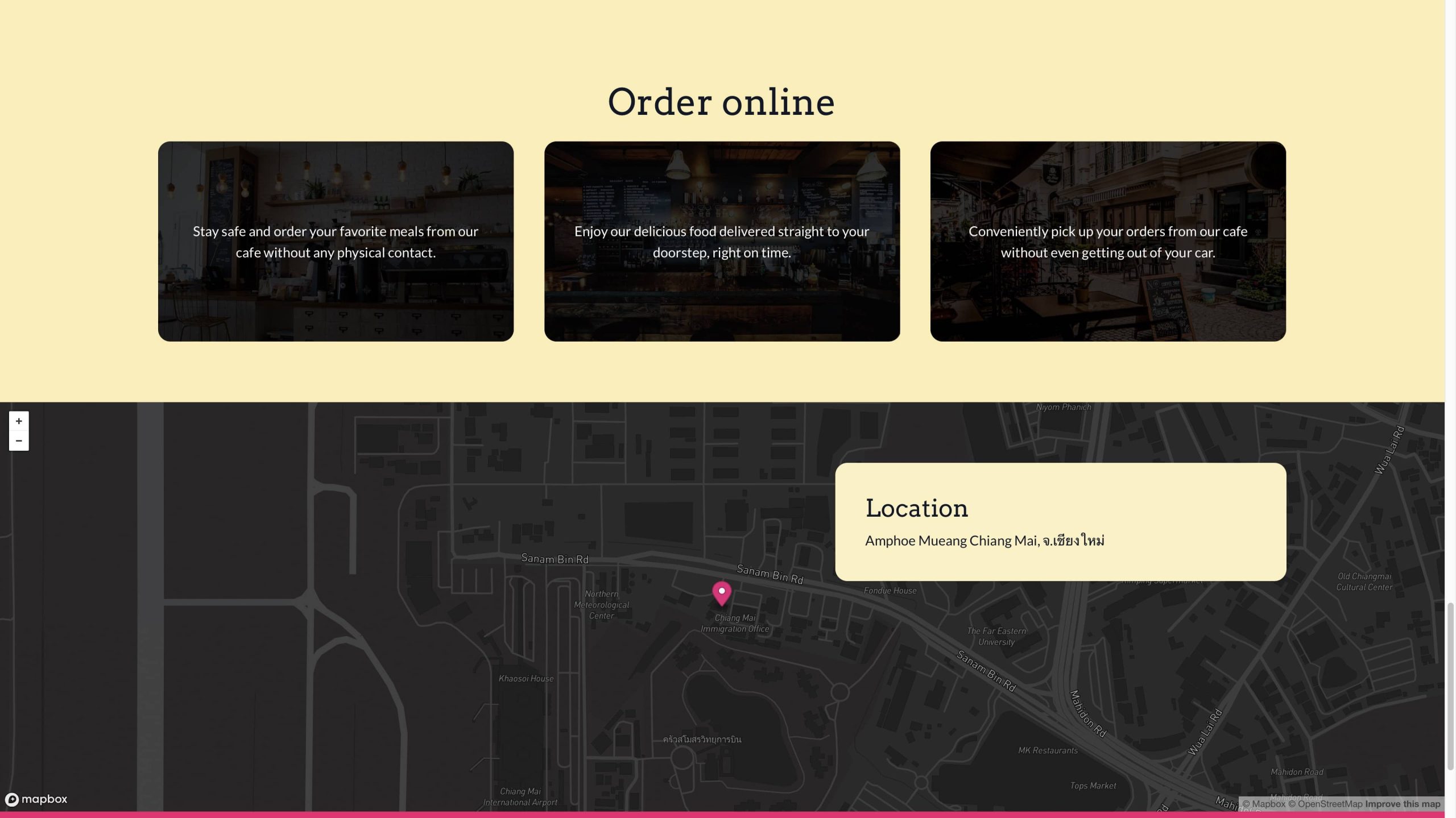
Task: Select the contactless ordering cafe card
Action: [336, 242]
